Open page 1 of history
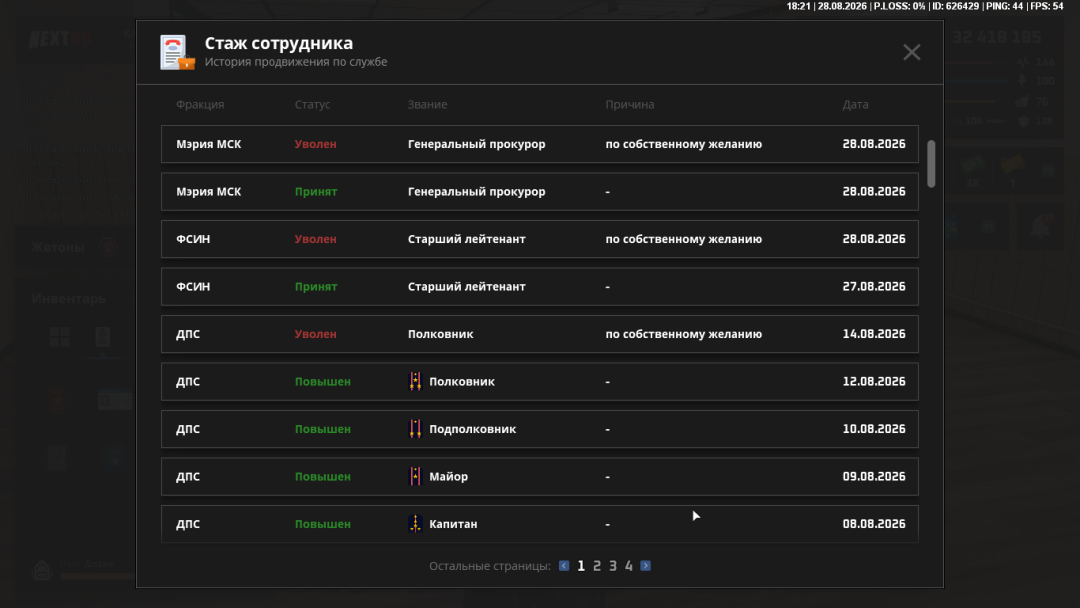 coord(581,566)
